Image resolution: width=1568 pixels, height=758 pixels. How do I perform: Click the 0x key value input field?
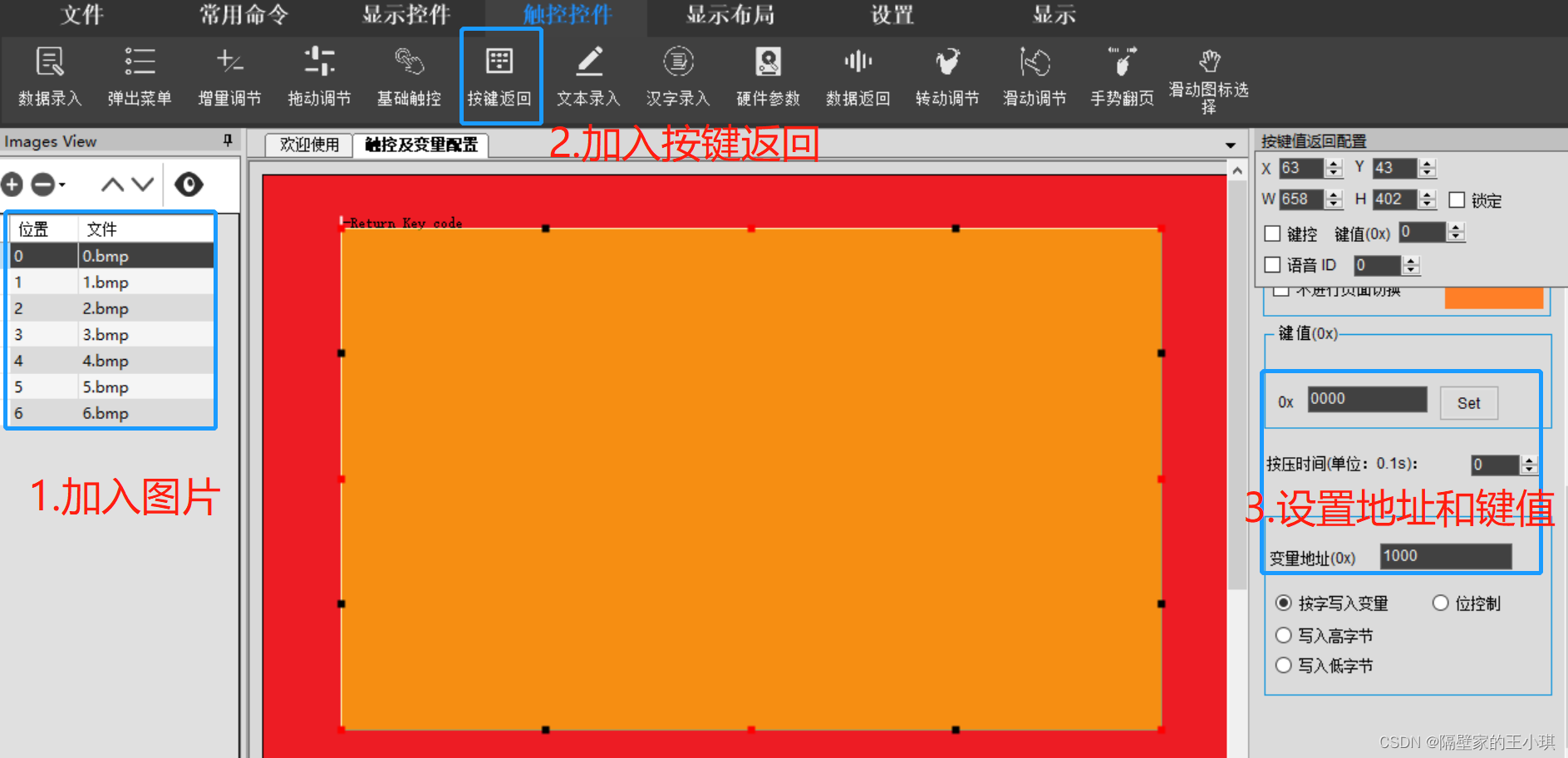pos(1367,399)
